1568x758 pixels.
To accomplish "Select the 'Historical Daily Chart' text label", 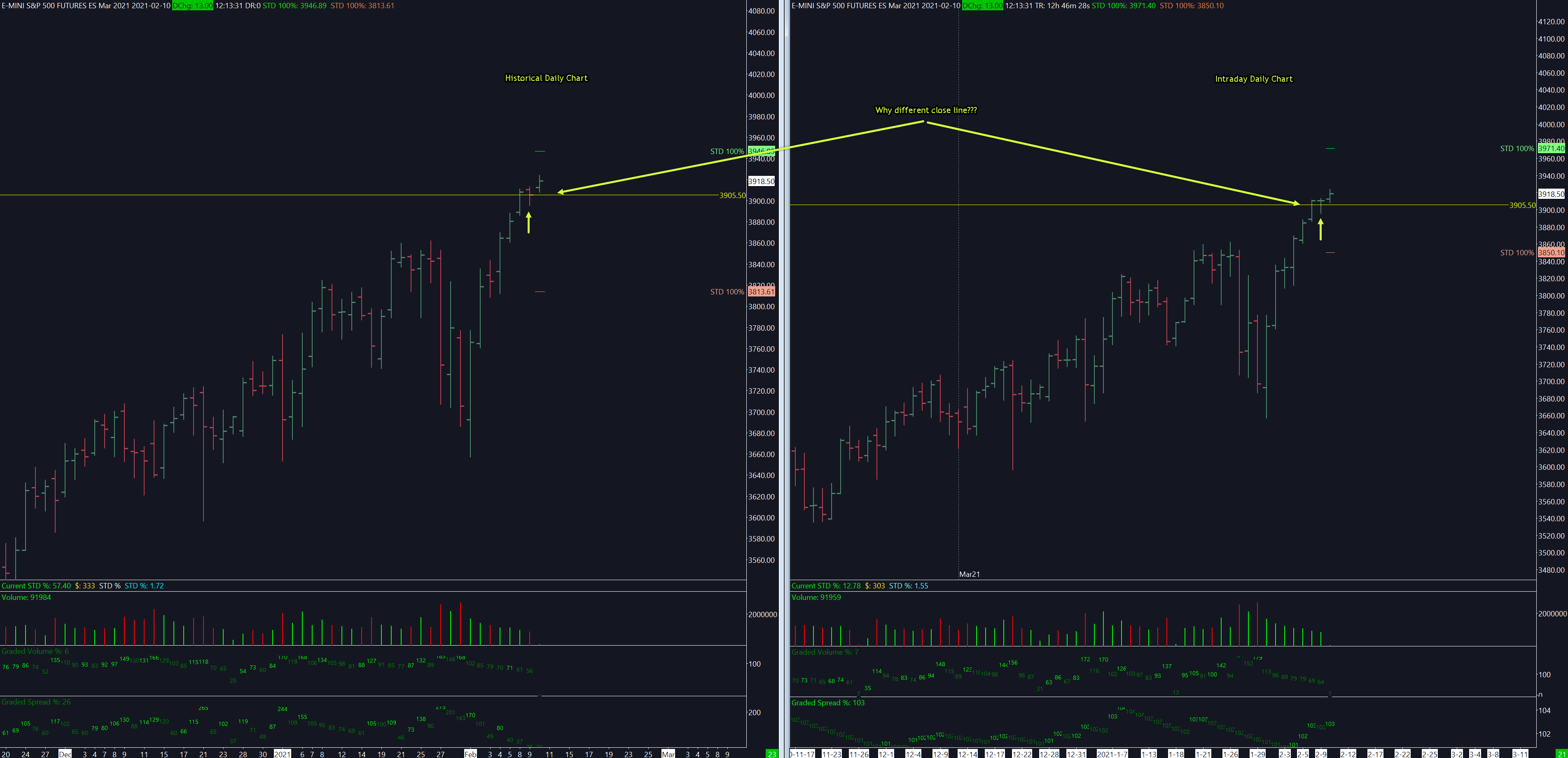I will pos(546,78).
